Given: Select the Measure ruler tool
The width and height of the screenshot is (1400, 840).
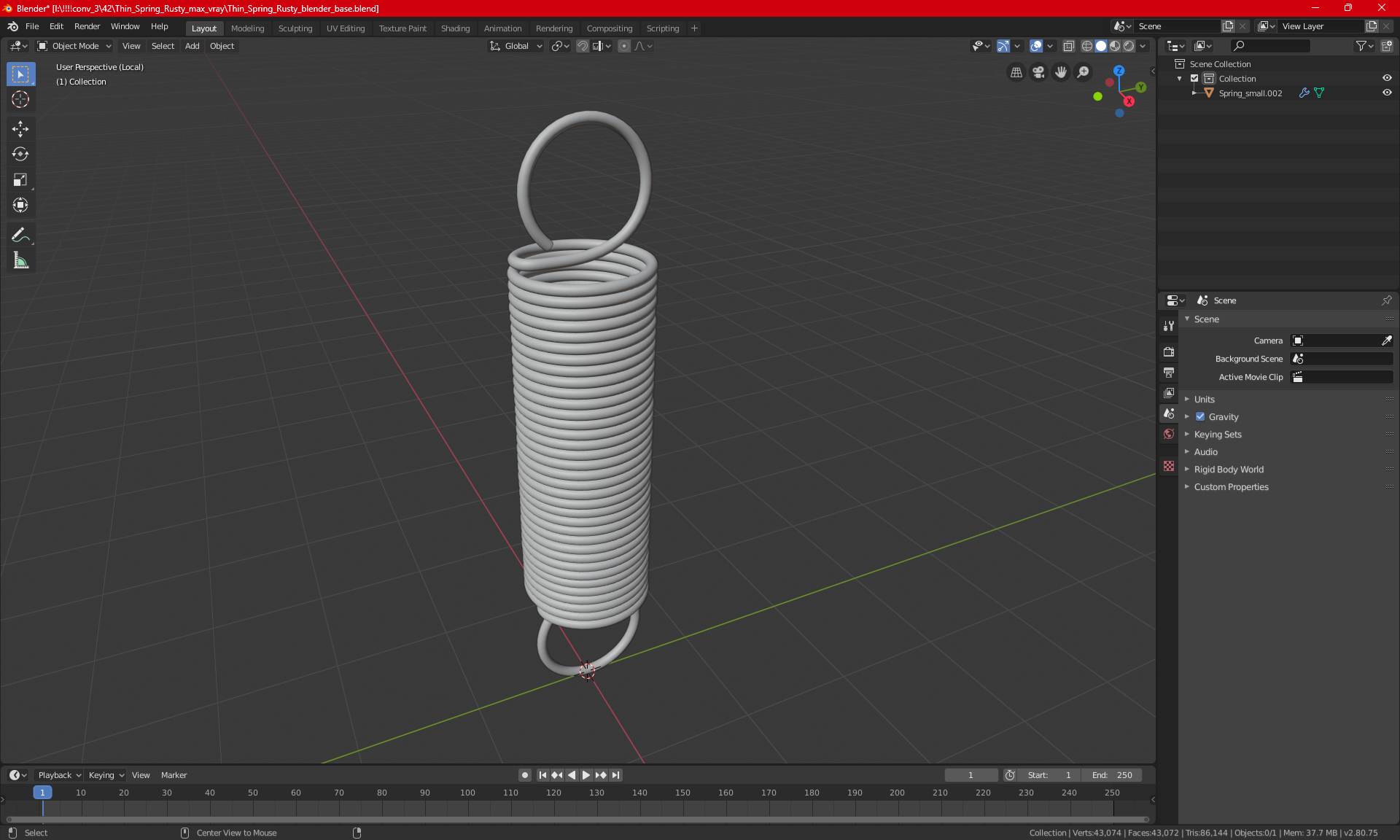Looking at the screenshot, I should click(20, 260).
